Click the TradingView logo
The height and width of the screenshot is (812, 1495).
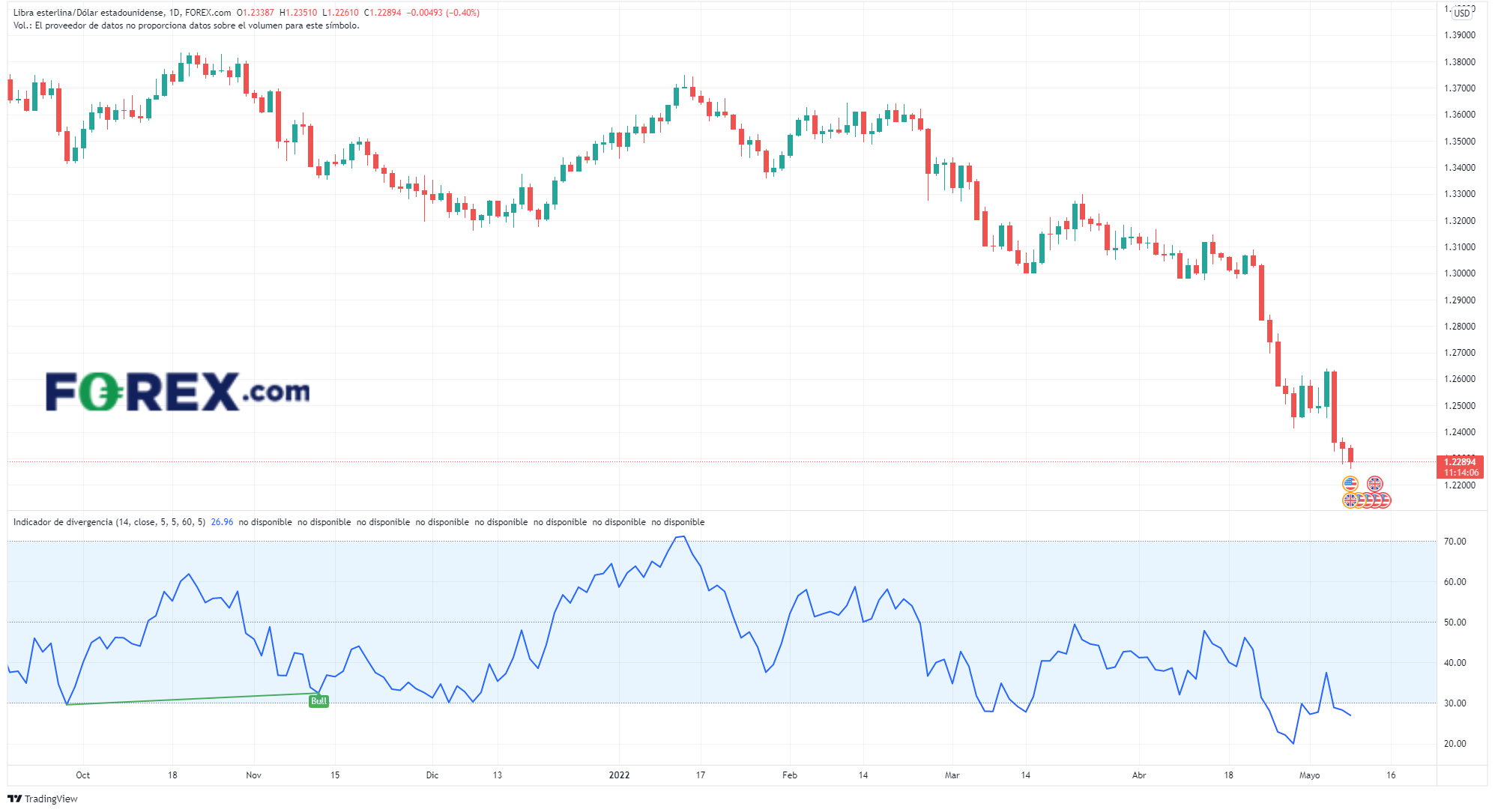coord(43,799)
